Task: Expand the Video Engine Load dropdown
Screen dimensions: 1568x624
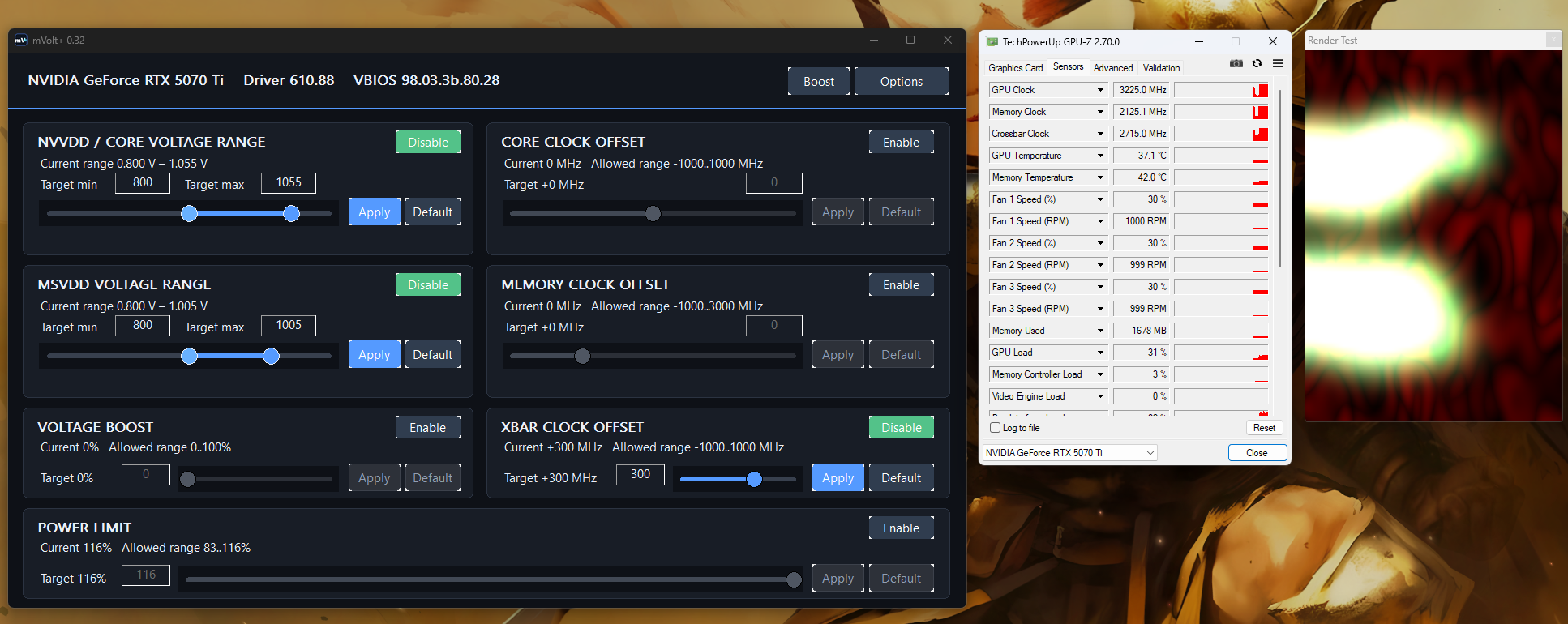Action: click(x=1100, y=396)
